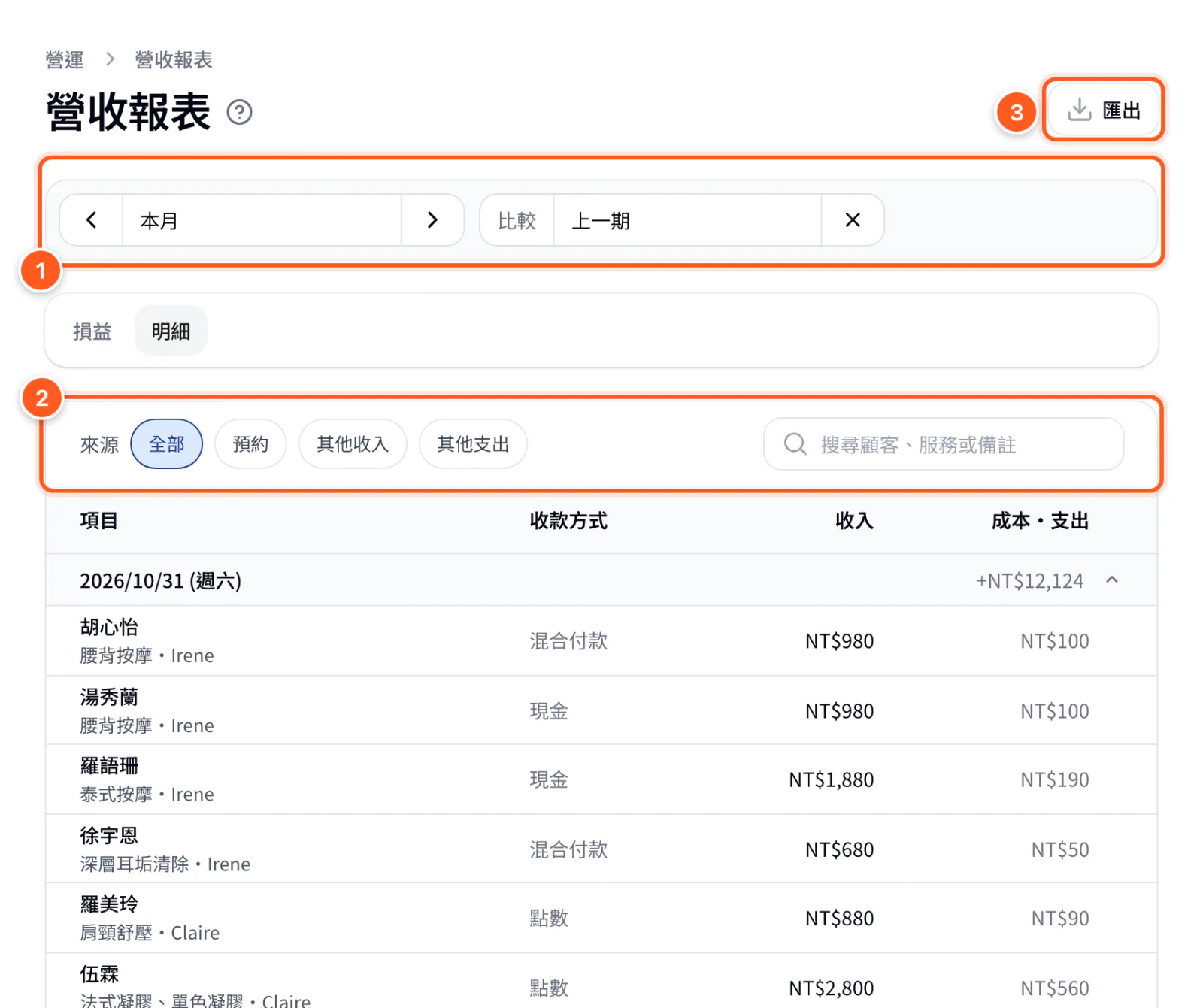Click 點數 in 羅美玲's row
The height and width of the screenshot is (1008, 1203).
549,918
